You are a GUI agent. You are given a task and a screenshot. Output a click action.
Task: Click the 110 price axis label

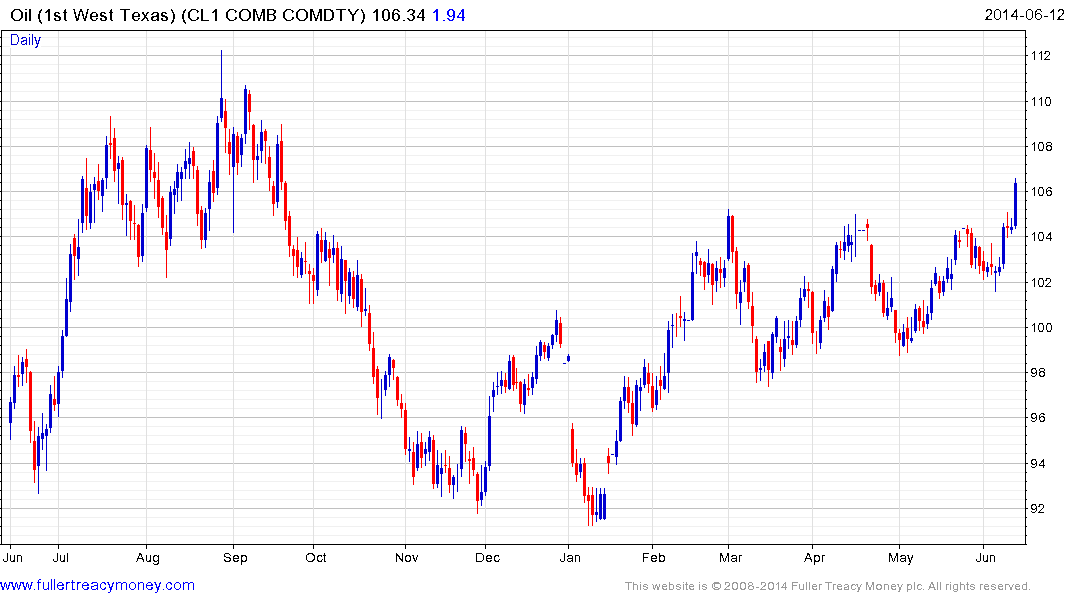pos(1041,101)
